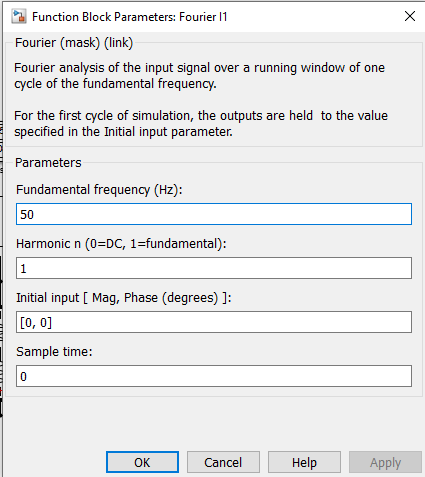Click the 'Fundamental frequency (Hz):' label
This screenshot has width=425, height=477.
click(99, 190)
